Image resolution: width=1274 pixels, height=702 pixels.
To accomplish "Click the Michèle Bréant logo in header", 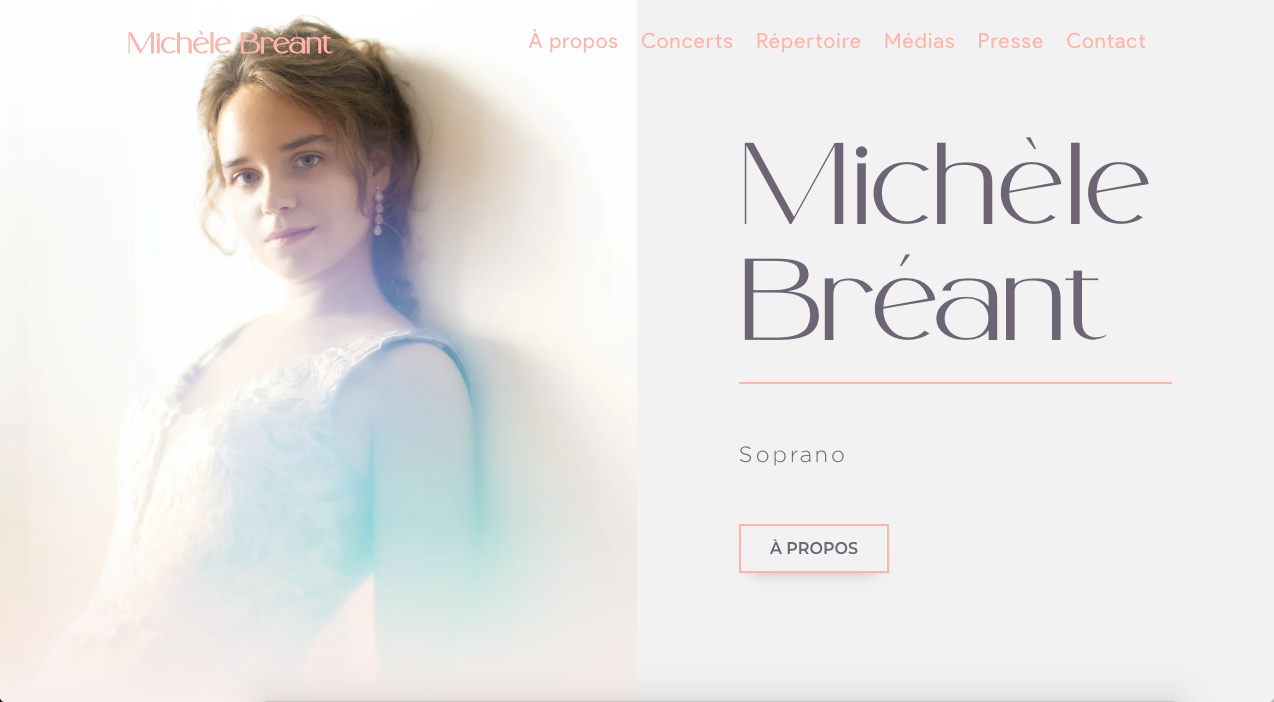I will (229, 43).
